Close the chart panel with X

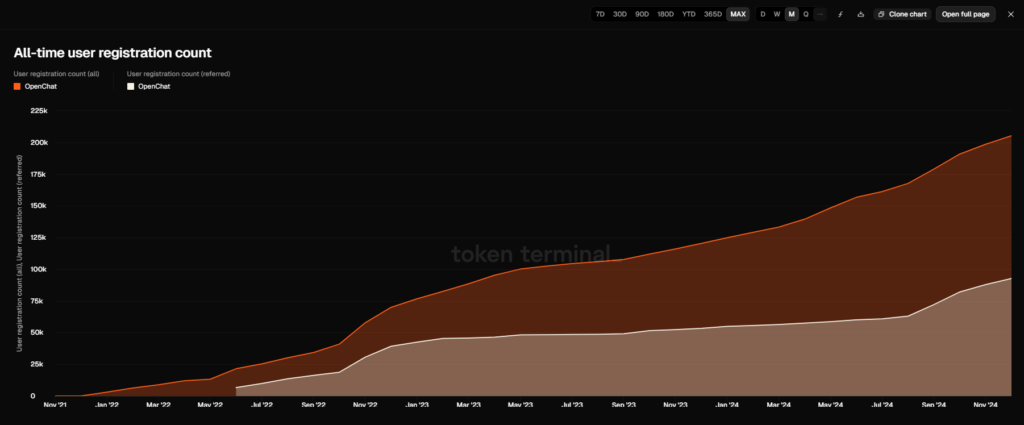click(1009, 14)
